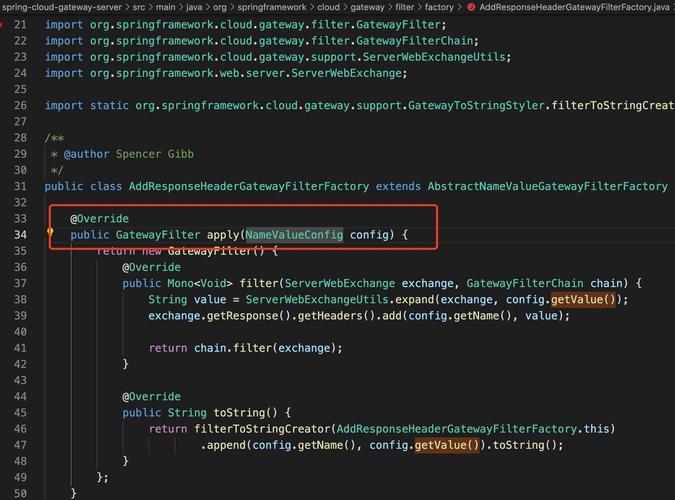Click line number 43 in the gutter
675x500 pixels.
(20, 380)
